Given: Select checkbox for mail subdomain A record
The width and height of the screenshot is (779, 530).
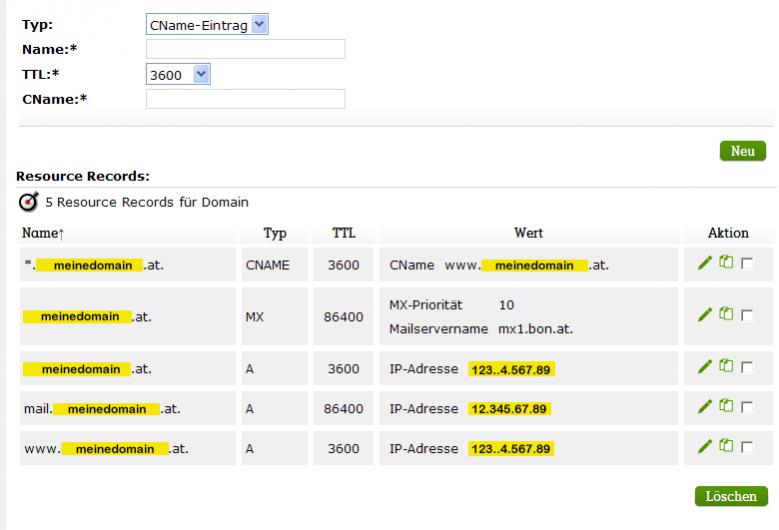Looking at the screenshot, I should 746,407.
